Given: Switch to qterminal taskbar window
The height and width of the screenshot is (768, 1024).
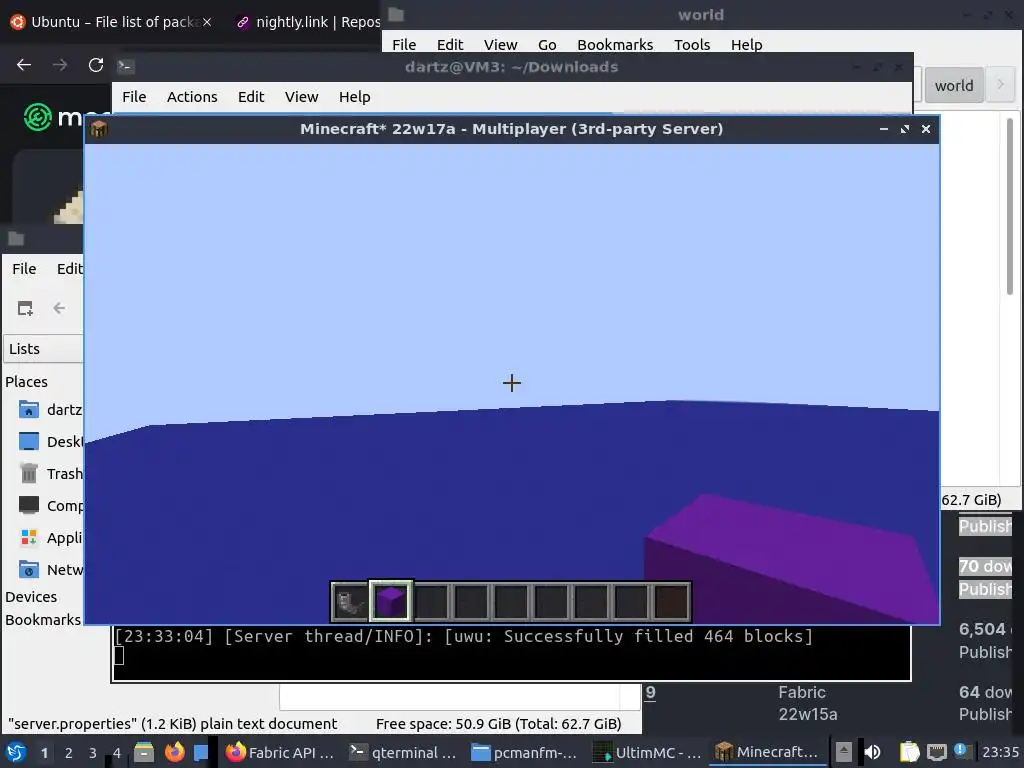Looking at the screenshot, I should (404, 752).
